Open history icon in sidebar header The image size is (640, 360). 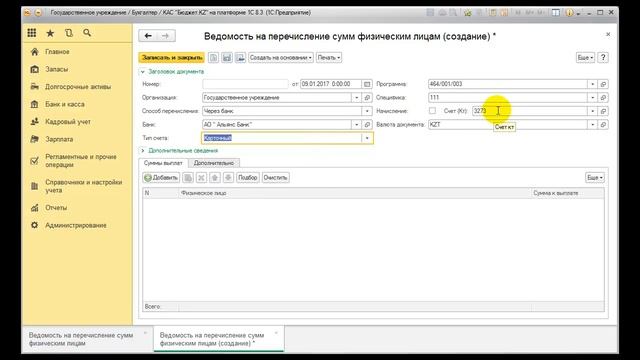pos(69,33)
